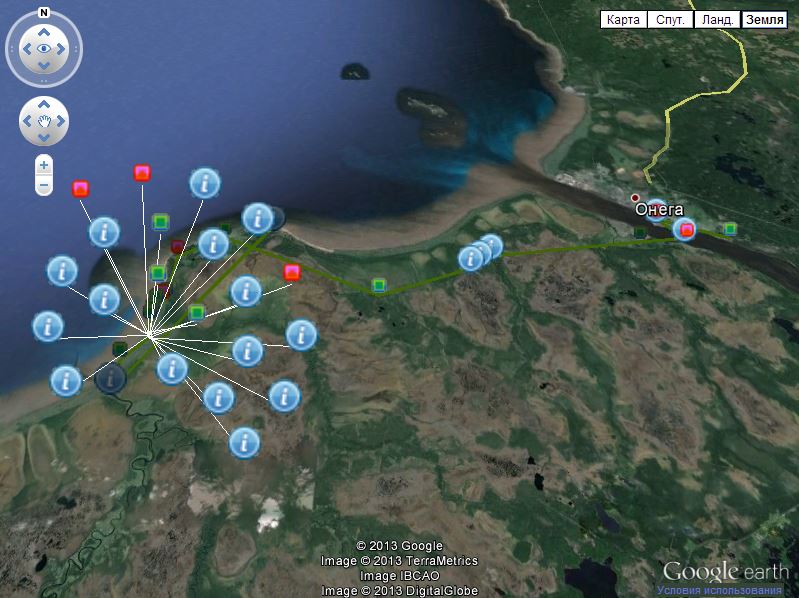
Task: Zoom out with the minus button
Action: [x=44, y=186]
